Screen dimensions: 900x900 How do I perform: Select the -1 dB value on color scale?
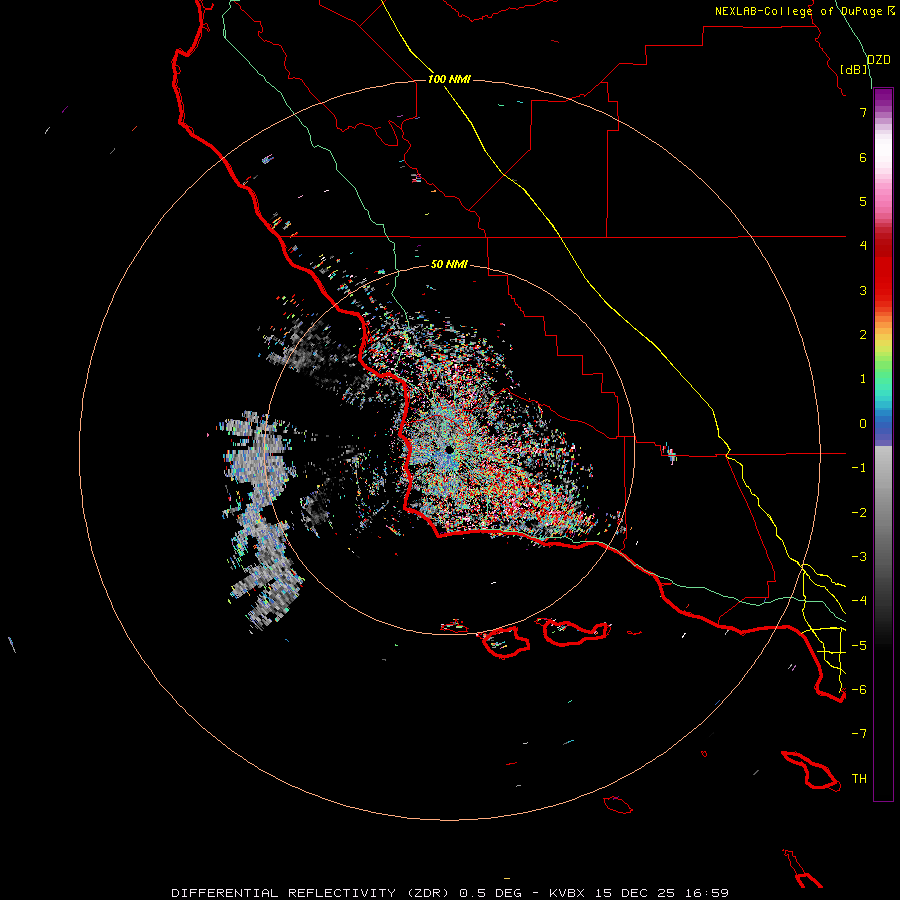[x=859, y=468]
